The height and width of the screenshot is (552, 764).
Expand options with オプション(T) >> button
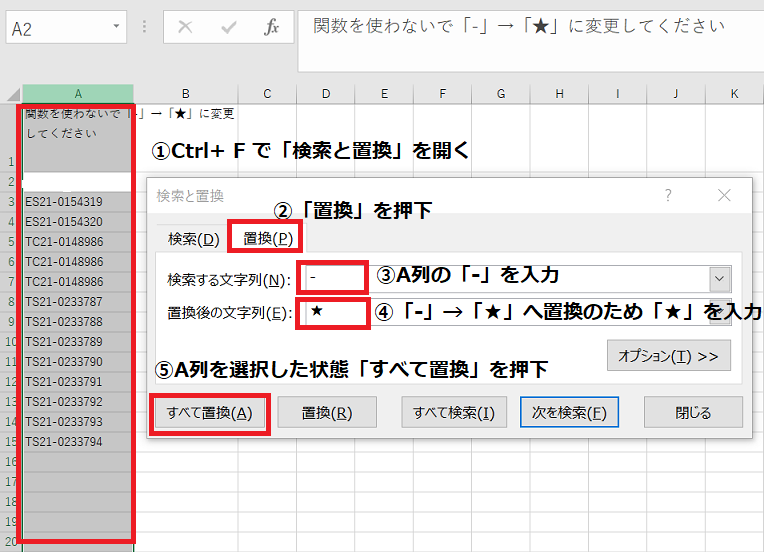[x=668, y=356]
